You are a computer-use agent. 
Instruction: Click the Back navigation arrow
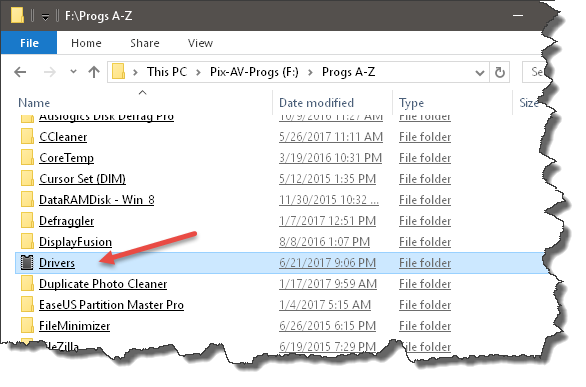pyautogui.click(x=20, y=72)
